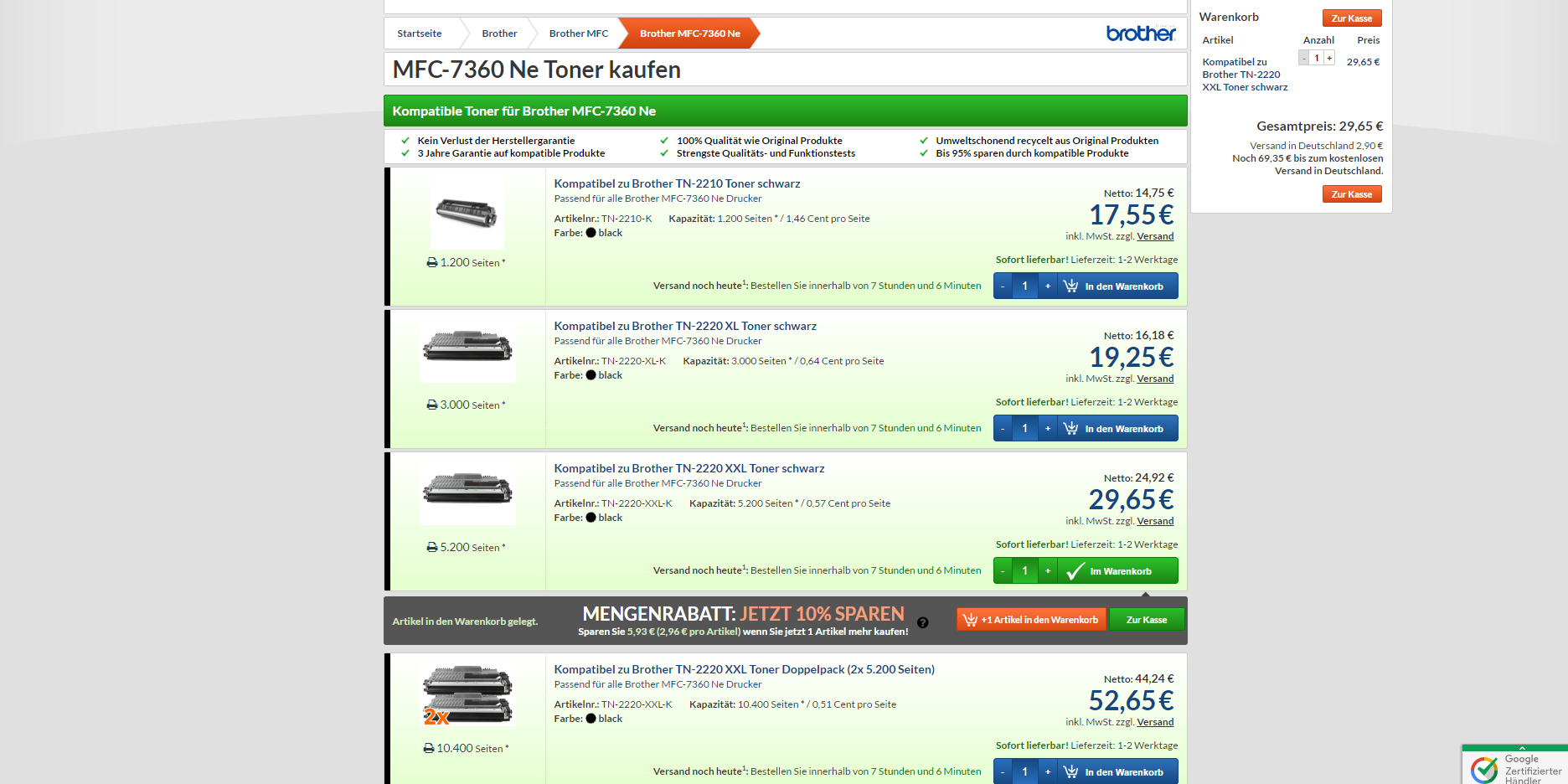This screenshot has width=1568, height=784.
Task: Click the TN-2210 toner cartridge image
Action: pos(467,214)
